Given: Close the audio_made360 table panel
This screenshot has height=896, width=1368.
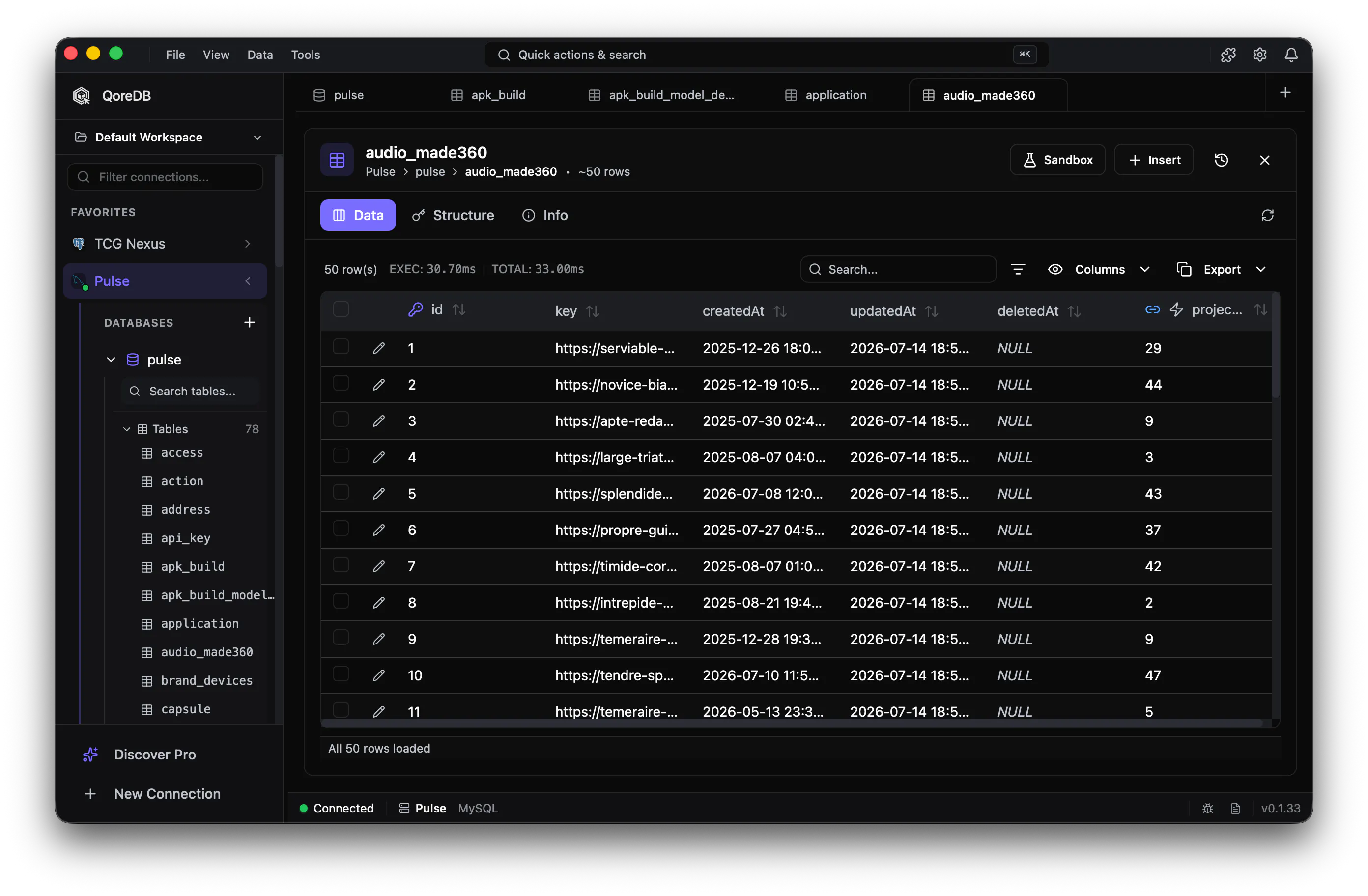Looking at the screenshot, I should click(1264, 160).
